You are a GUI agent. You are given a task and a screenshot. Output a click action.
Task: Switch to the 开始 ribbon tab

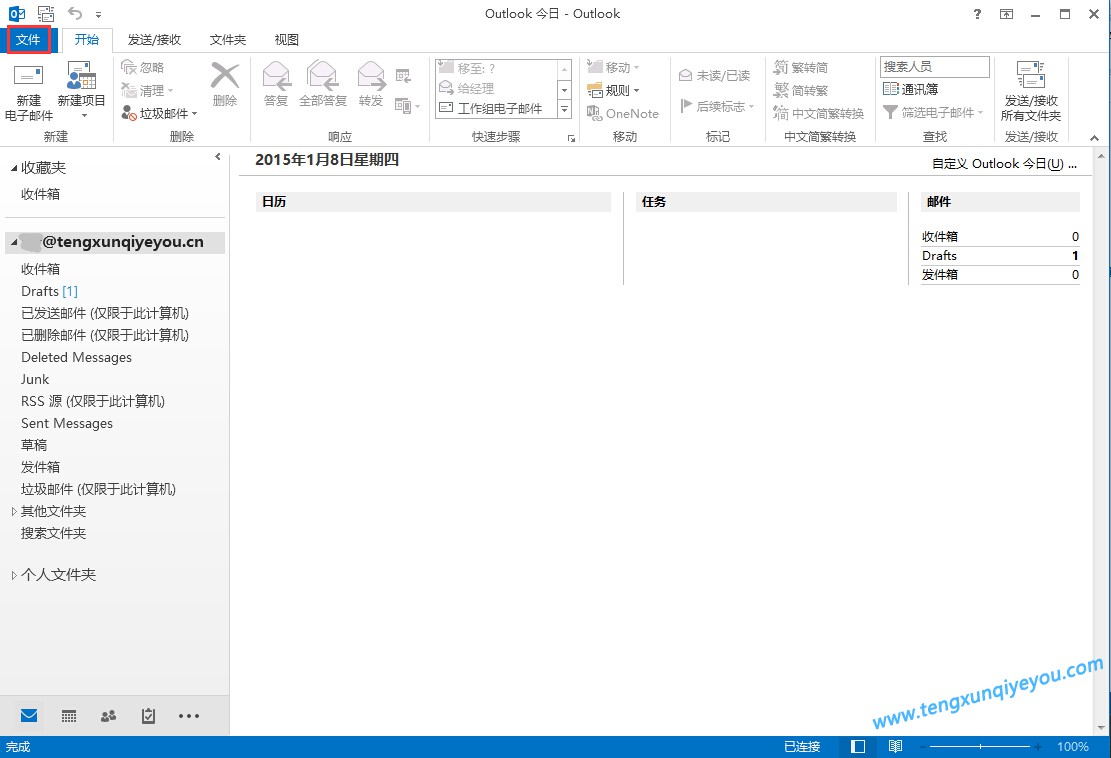coord(86,40)
